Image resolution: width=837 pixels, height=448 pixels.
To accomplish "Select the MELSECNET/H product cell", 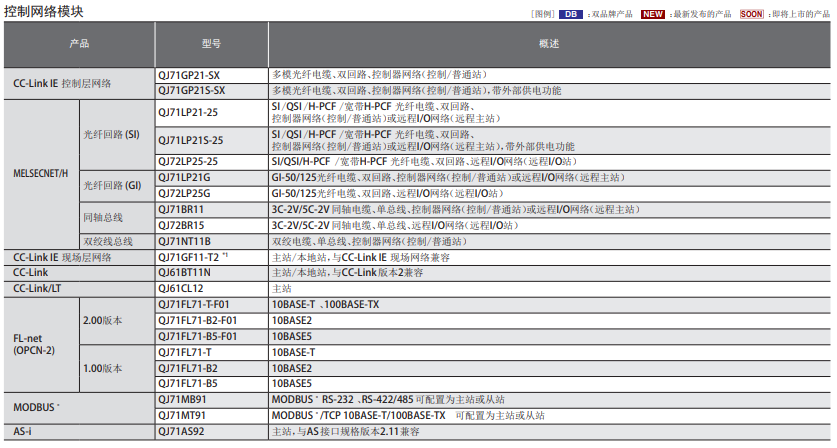I will (x=41, y=174).
